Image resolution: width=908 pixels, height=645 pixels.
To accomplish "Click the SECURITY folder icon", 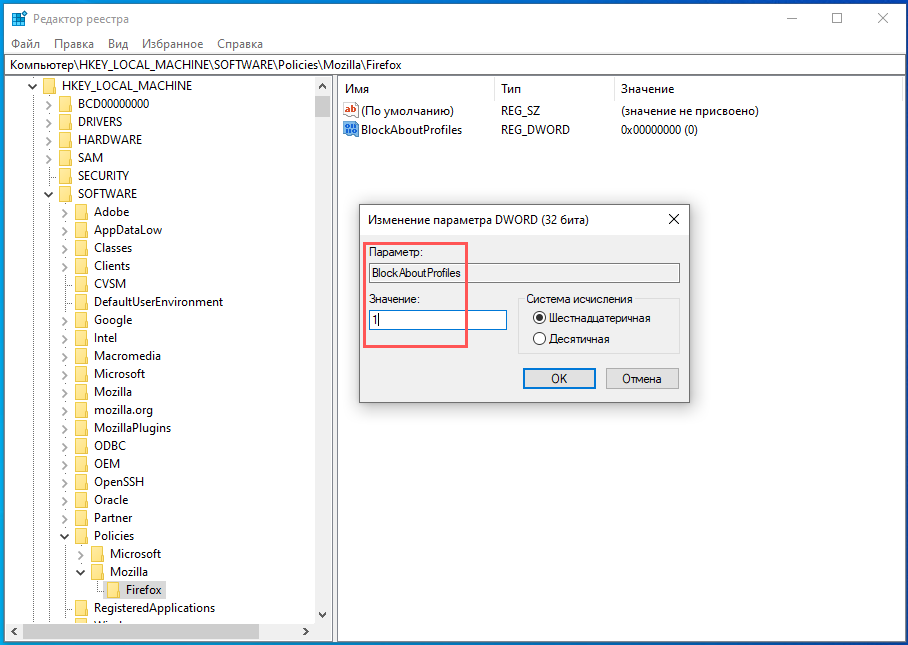I will pyautogui.click(x=65, y=176).
